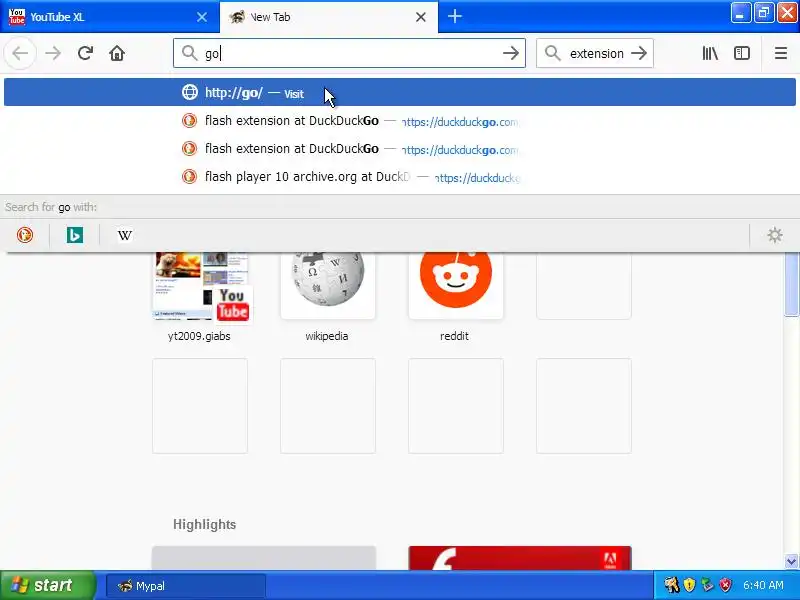Click the Highlights section heading
800x600 pixels.
tap(204, 524)
